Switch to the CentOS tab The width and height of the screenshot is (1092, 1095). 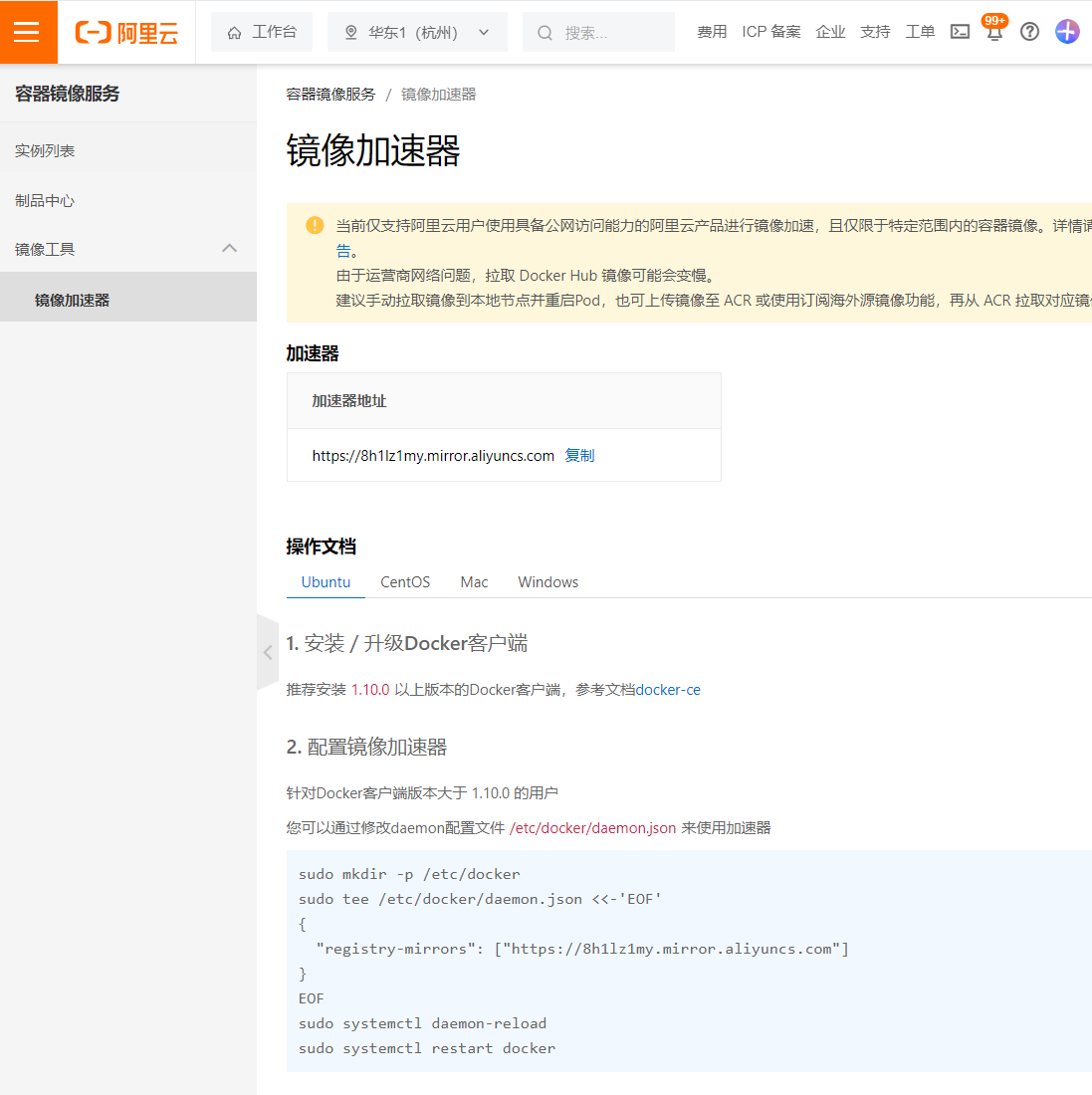click(405, 582)
